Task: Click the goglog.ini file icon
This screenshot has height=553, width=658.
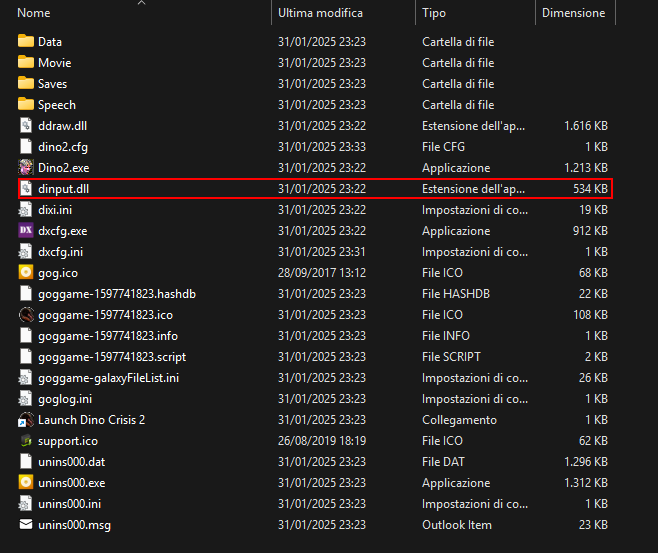Action: [25, 398]
